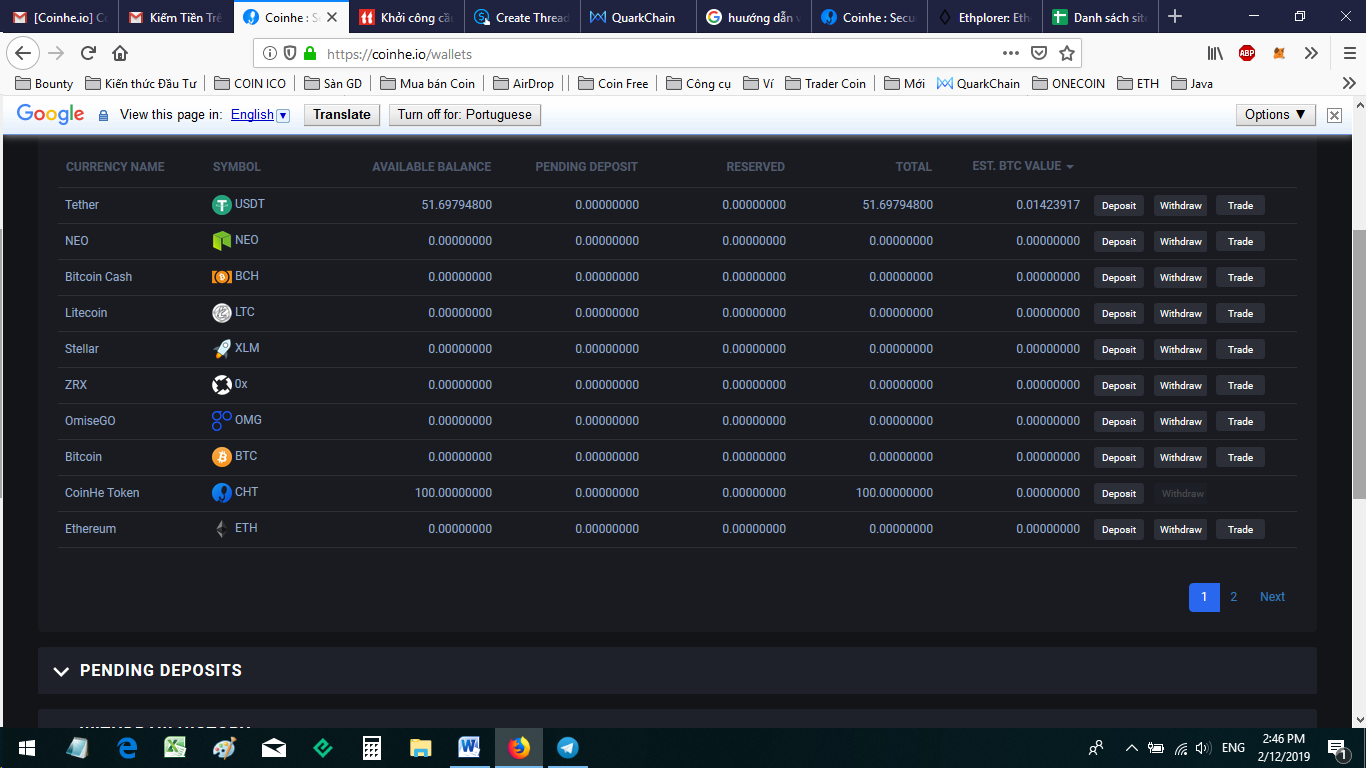Click the Tether BTC value 0.01423917
Viewport: 1366px width, 768px height.
point(1048,205)
